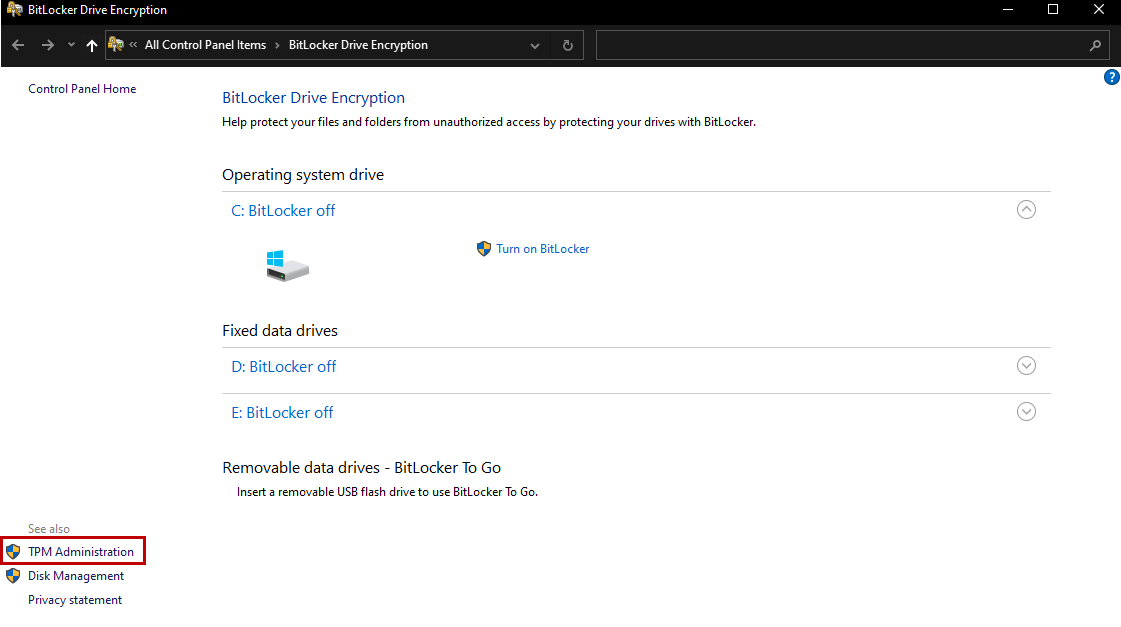
Task: Open the Privacy statement link
Action: pos(75,600)
